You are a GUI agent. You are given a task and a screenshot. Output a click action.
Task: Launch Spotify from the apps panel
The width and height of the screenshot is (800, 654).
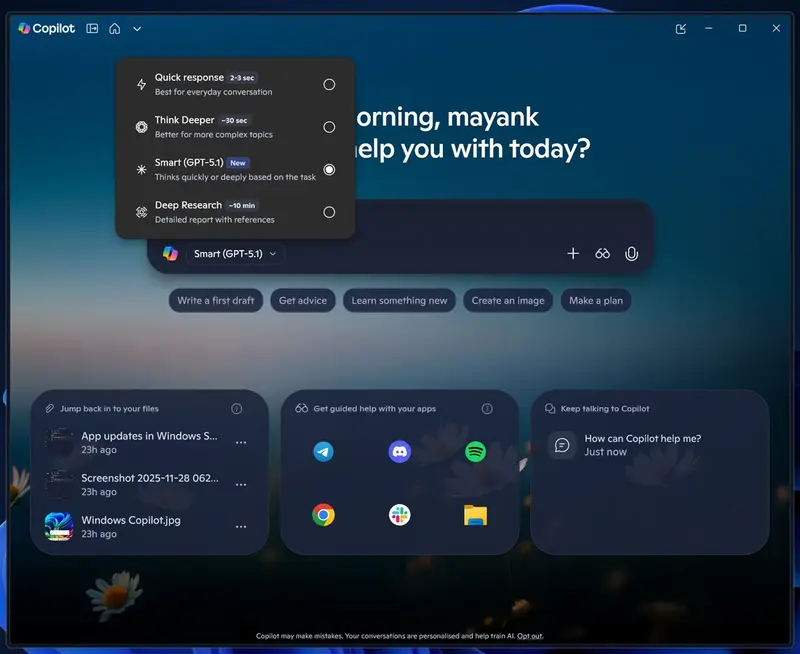476,451
